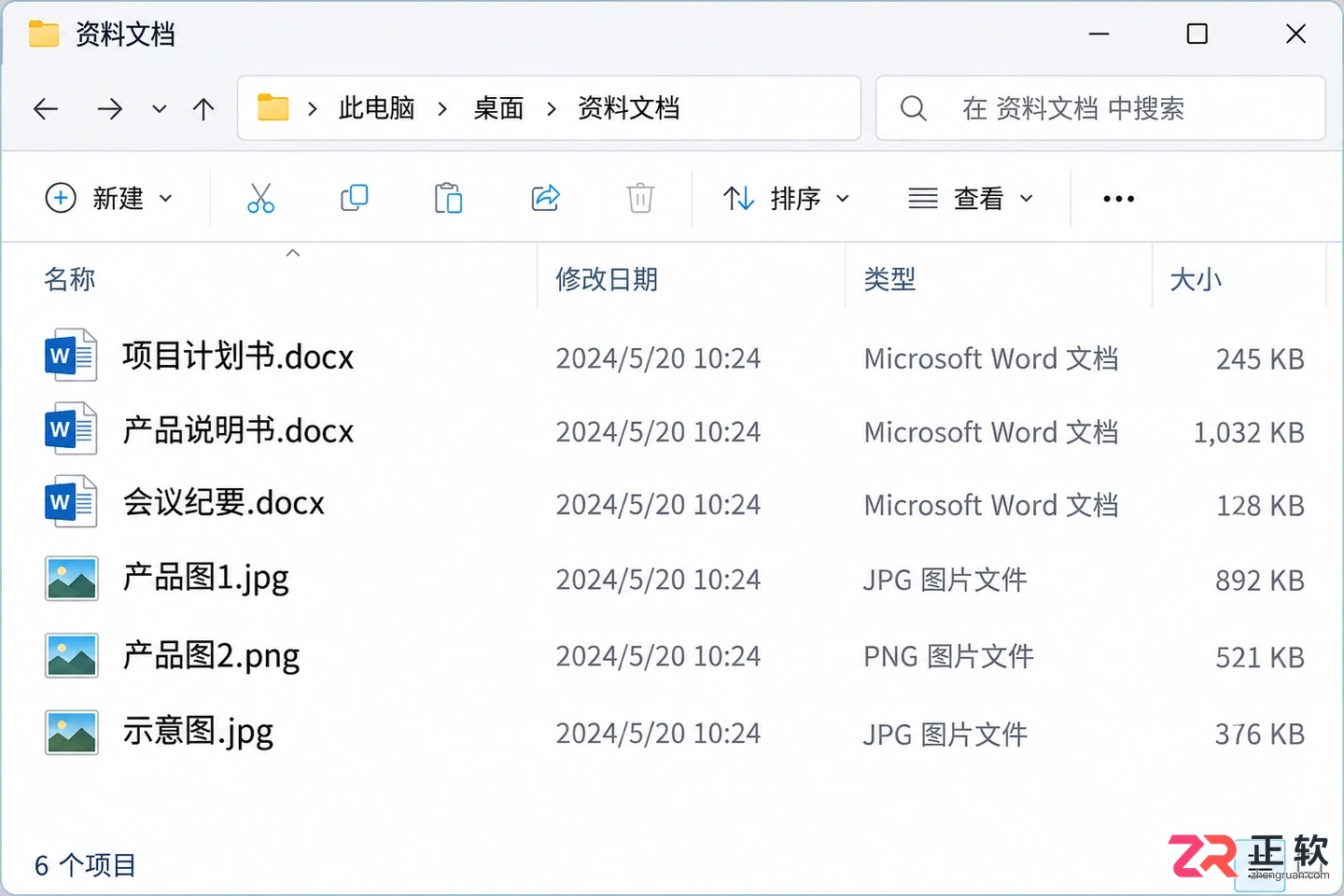
Task: Select 资料文档 breadcrumb segment
Action: pos(628,108)
